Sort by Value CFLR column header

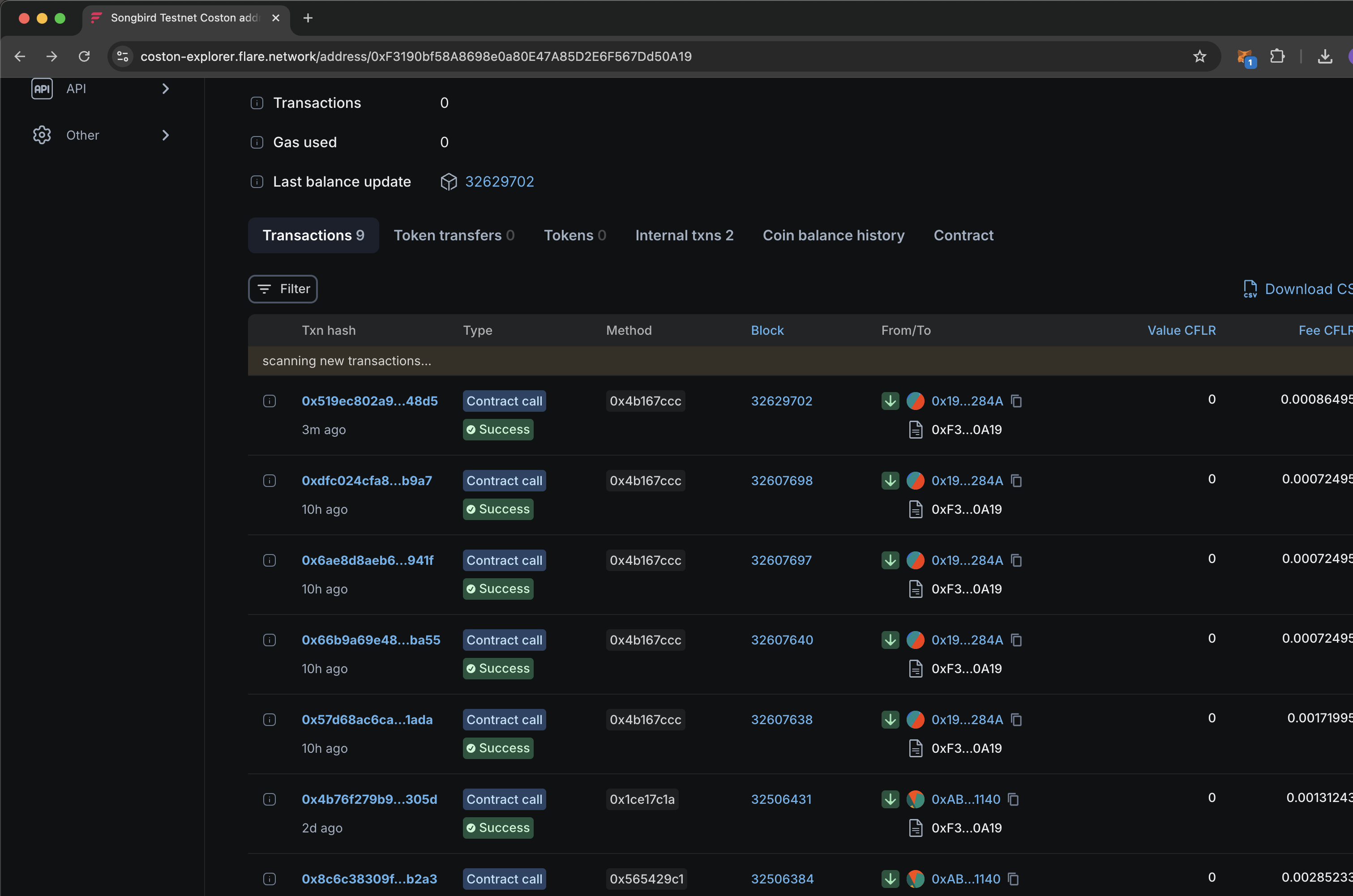point(1181,330)
